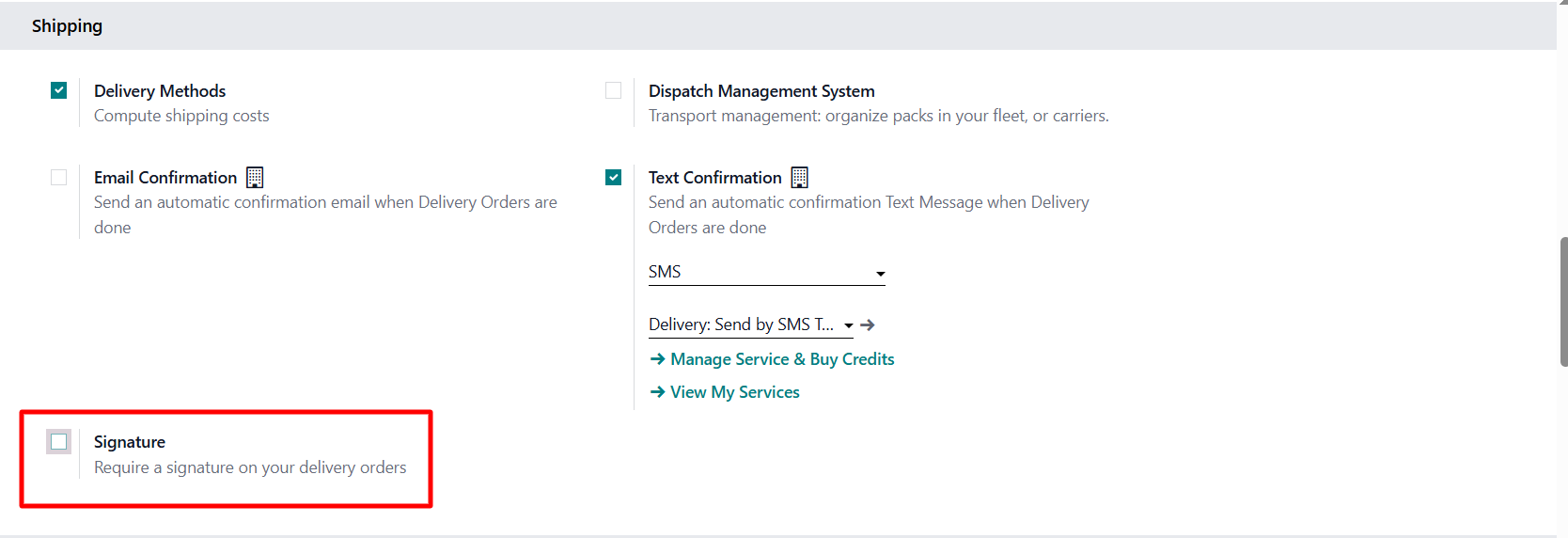This screenshot has width=1568, height=538.
Task: Click the company icon beside Text Confirmation
Action: click(x=799, y=178)
